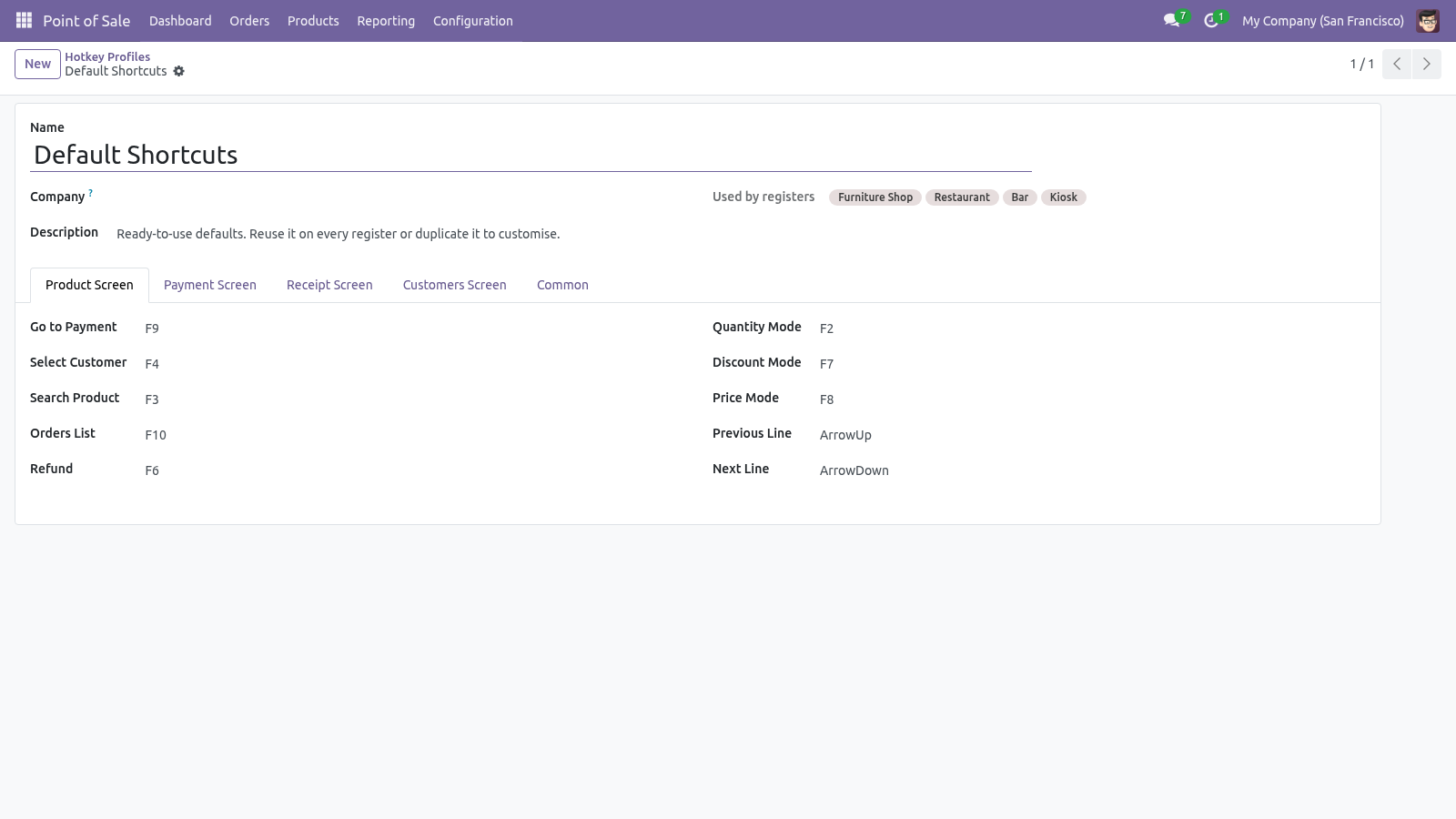Edit the Previous Line hotkey ArrowUp

1092,434
